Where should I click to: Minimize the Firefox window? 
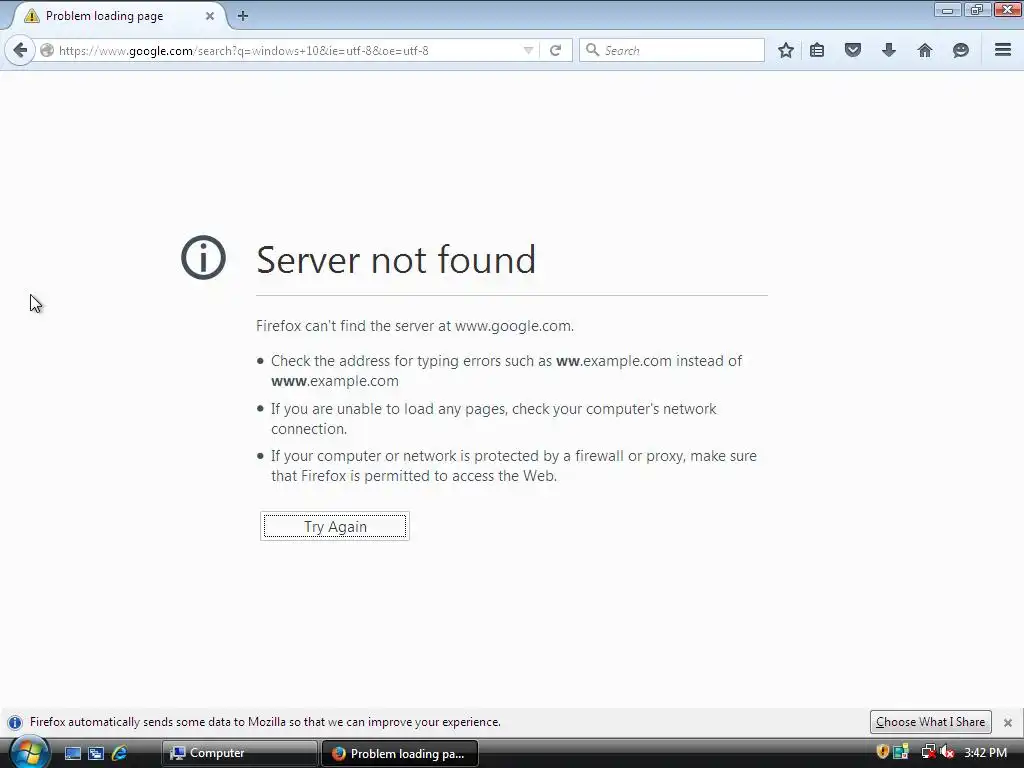[x=947, y=9]
